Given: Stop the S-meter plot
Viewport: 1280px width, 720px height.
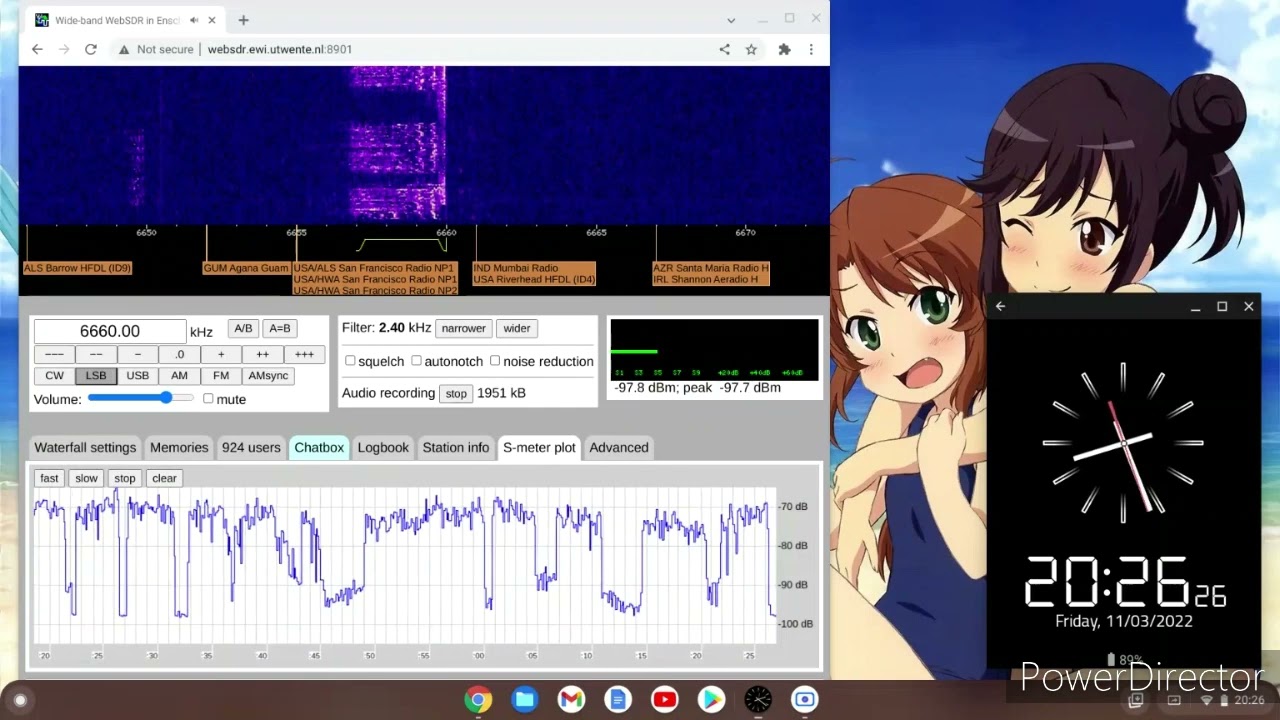Looking at the screenshot, I should [124, 478].
